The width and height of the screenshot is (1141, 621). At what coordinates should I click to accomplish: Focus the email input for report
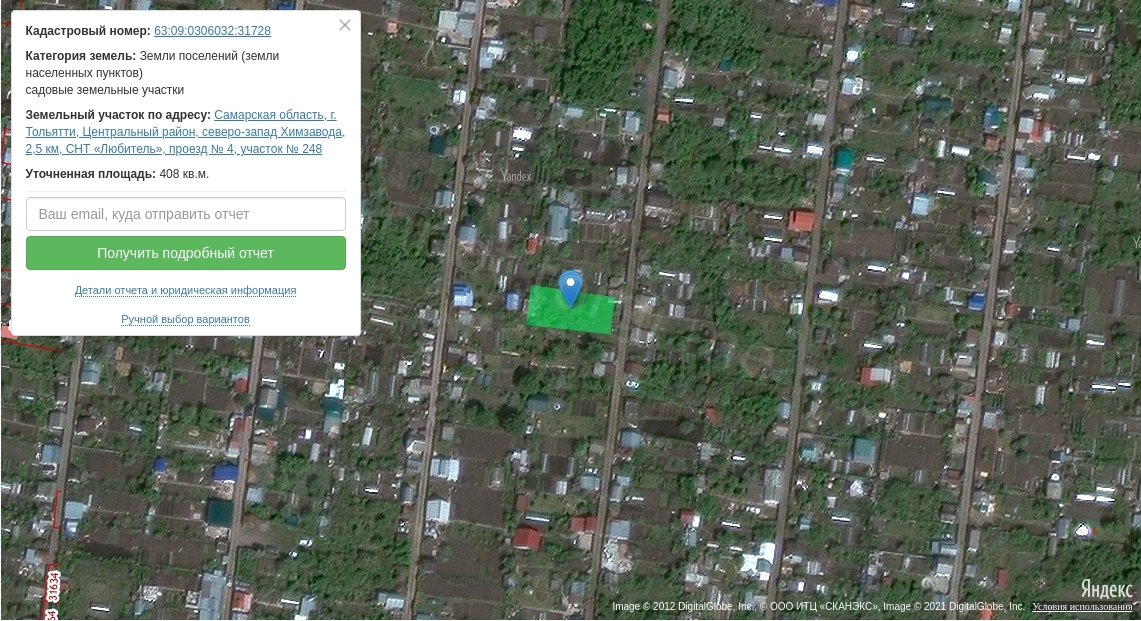click(x=185, y=214)
